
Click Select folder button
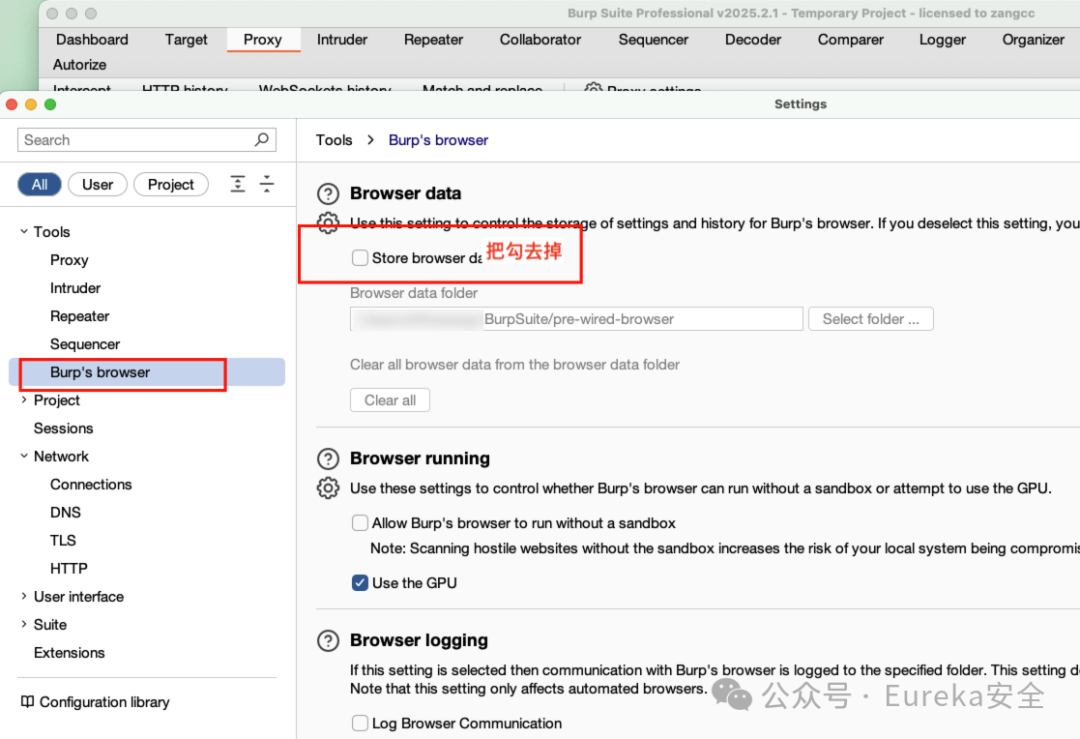871,319
